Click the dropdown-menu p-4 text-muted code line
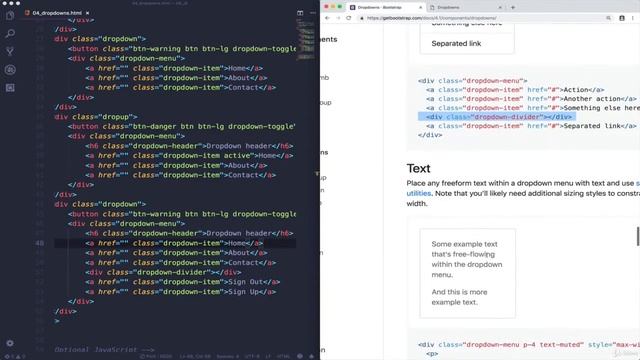 (x=529, y=345)
